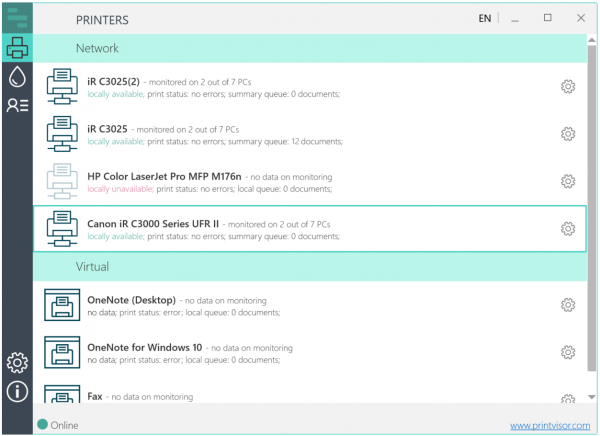Collapse the Virtual printers section header
Screen dimensions: 600x436
pyautogui.click(x=300, y=267)
